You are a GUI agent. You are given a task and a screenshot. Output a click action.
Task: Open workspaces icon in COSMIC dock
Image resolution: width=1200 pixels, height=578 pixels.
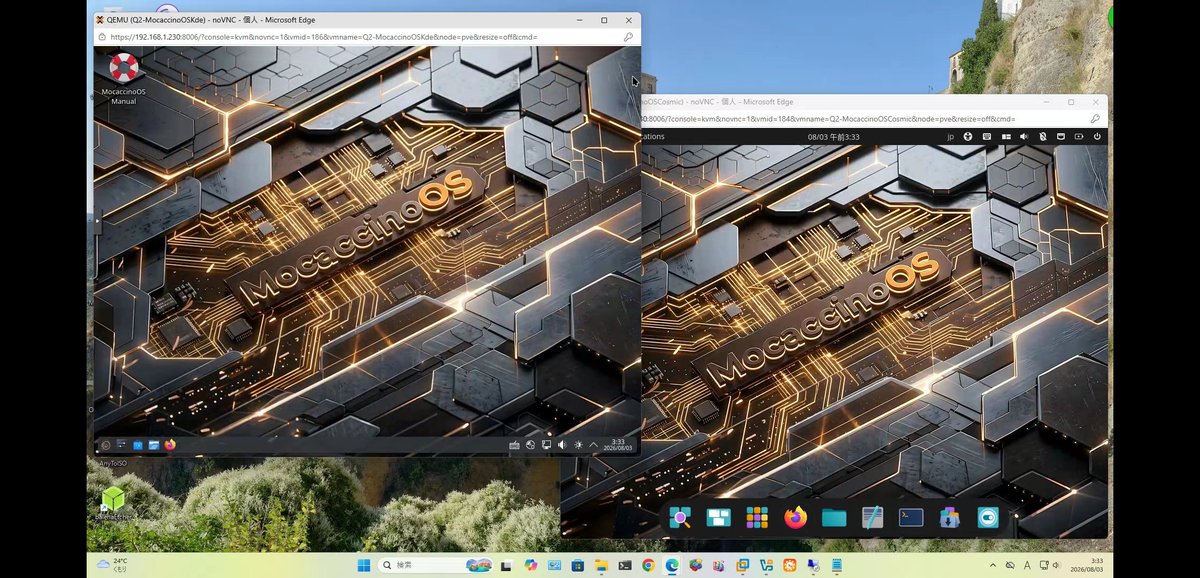(x=719, y=517)
